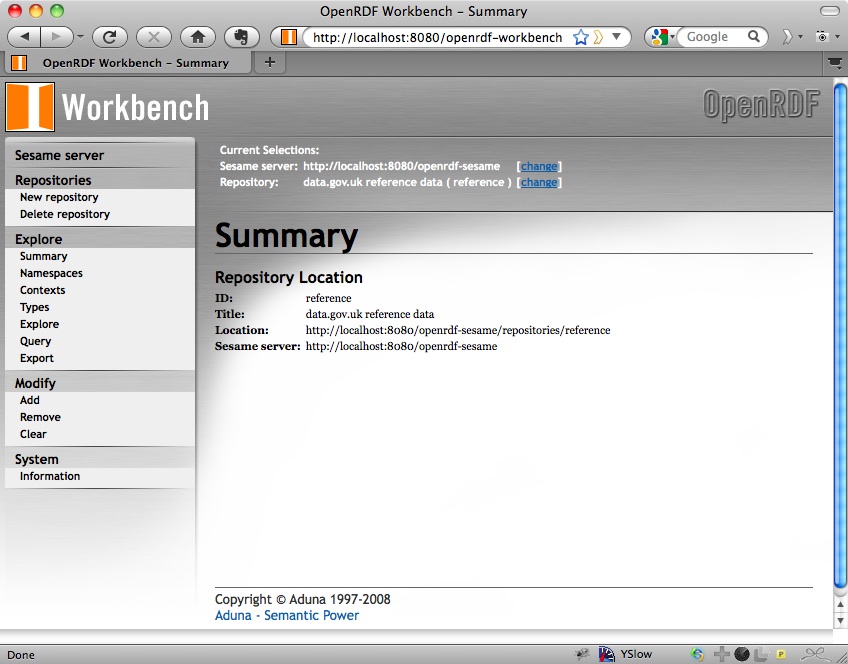Click Add under Modify
Image resolution: width=848 pixels, height=664 pixels.
coord(30,400)
